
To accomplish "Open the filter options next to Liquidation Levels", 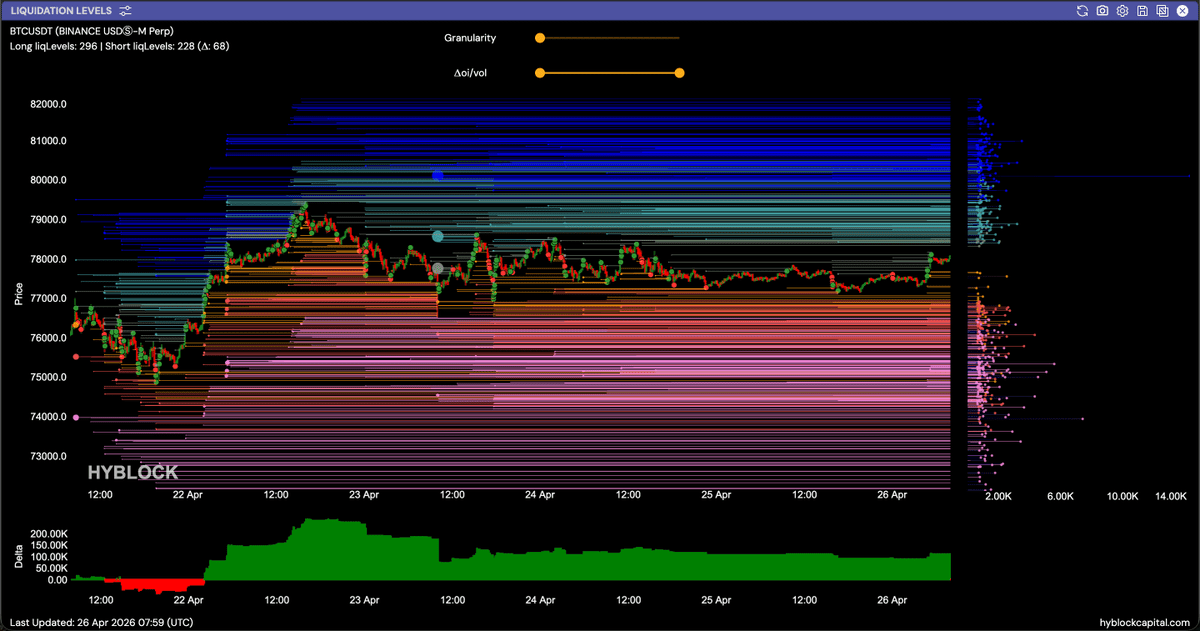I will [125, 10].
